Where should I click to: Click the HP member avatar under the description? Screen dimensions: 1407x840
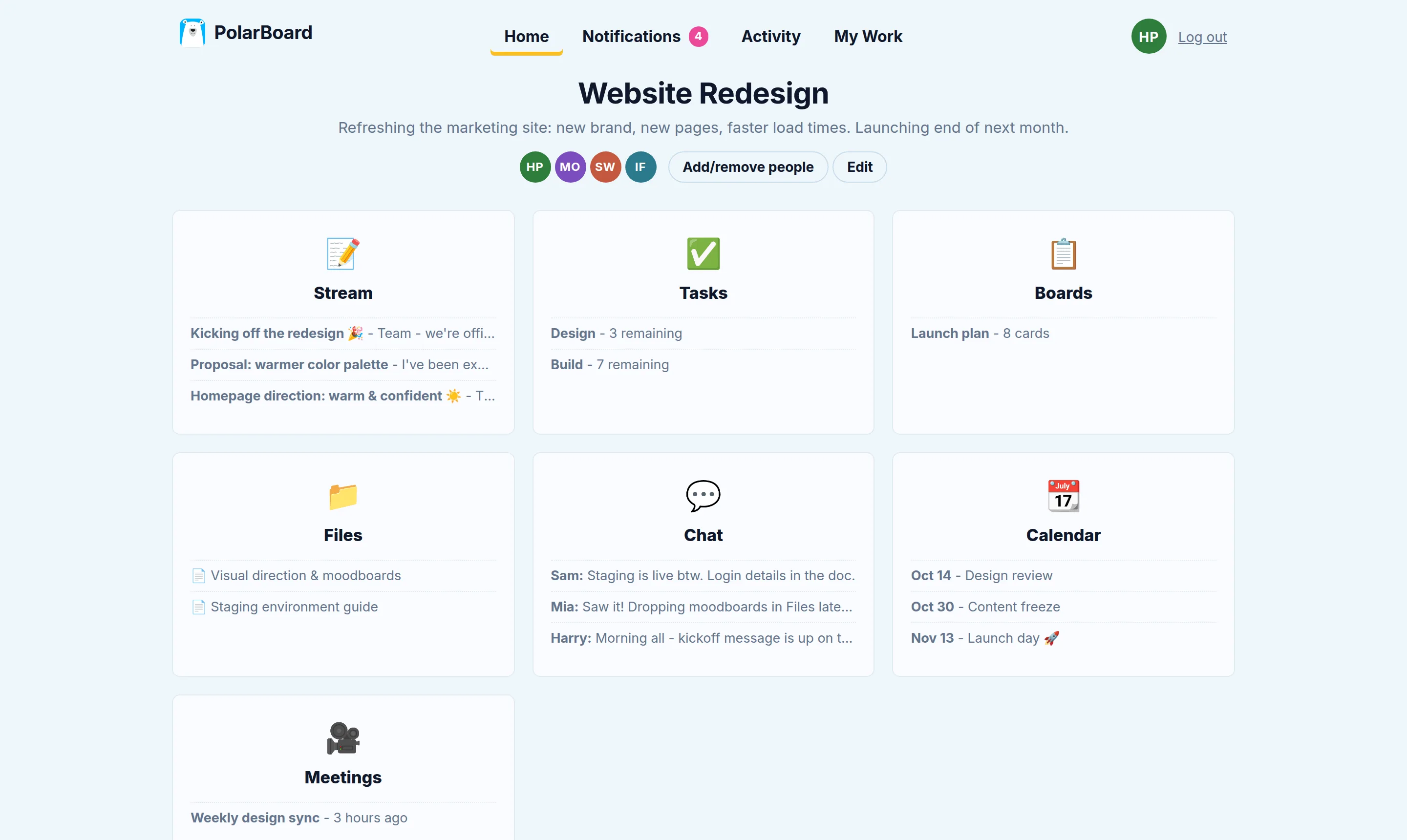click(x=534, y=167)
